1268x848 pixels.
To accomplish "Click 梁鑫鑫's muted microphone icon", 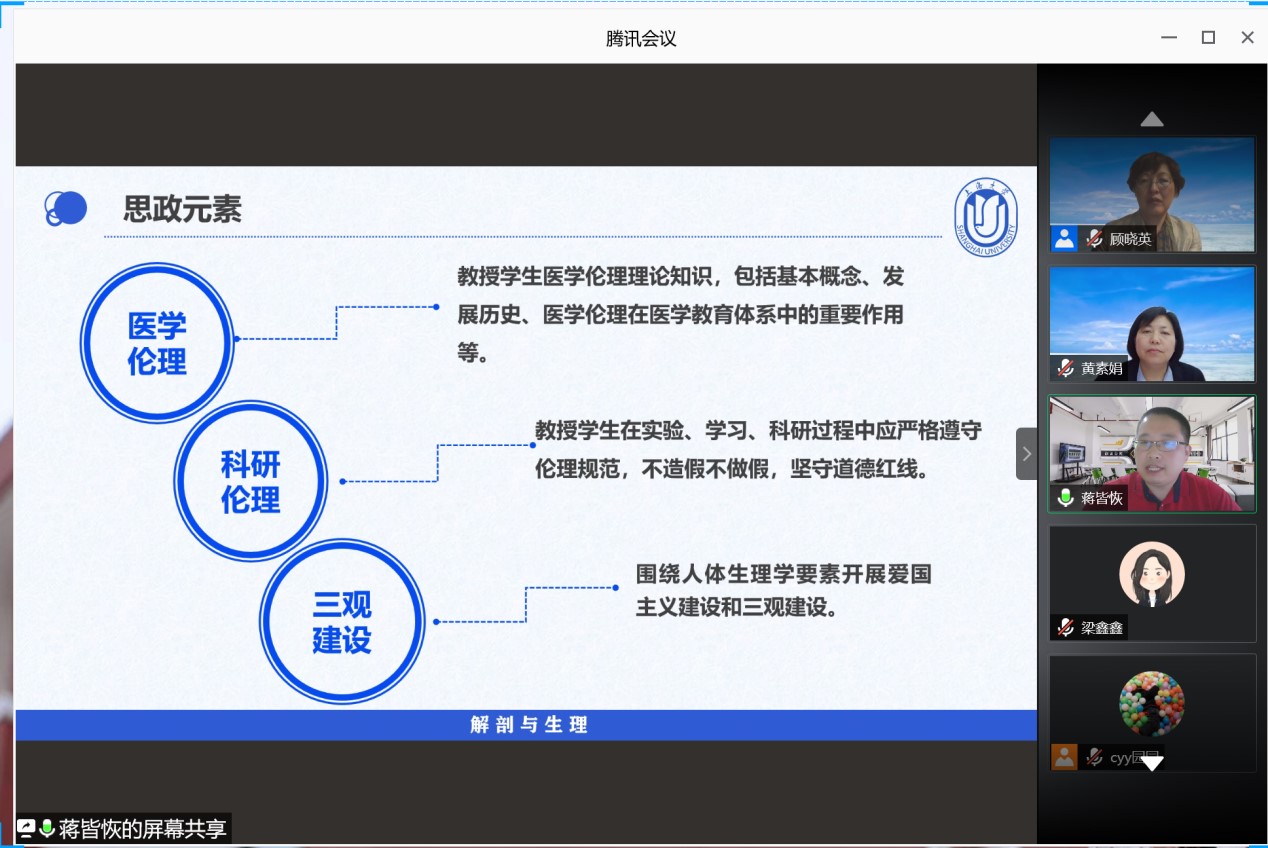I will click(x=1066, y=628).
